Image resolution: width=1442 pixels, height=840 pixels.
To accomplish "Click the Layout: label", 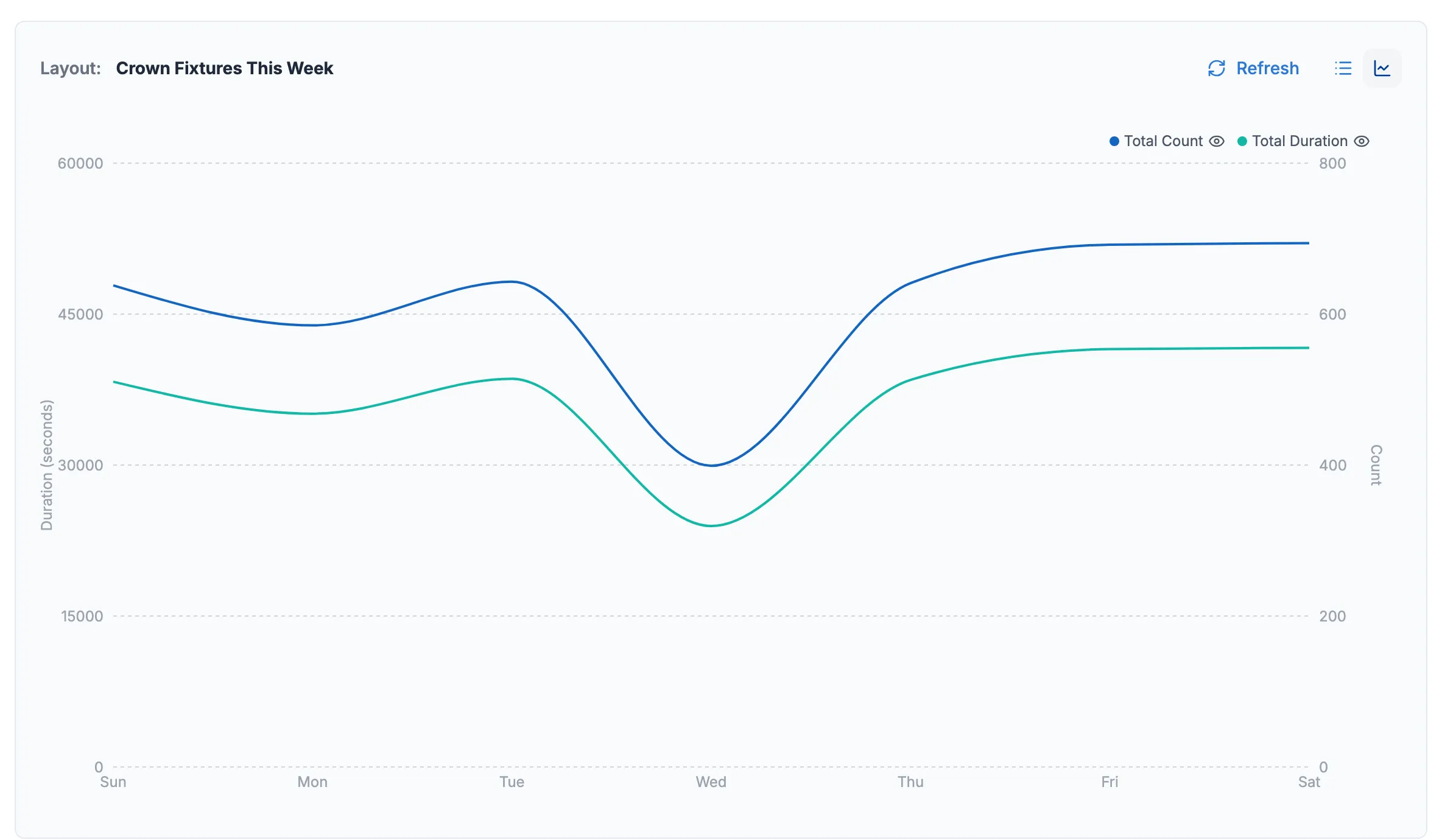I will point(71,68).
